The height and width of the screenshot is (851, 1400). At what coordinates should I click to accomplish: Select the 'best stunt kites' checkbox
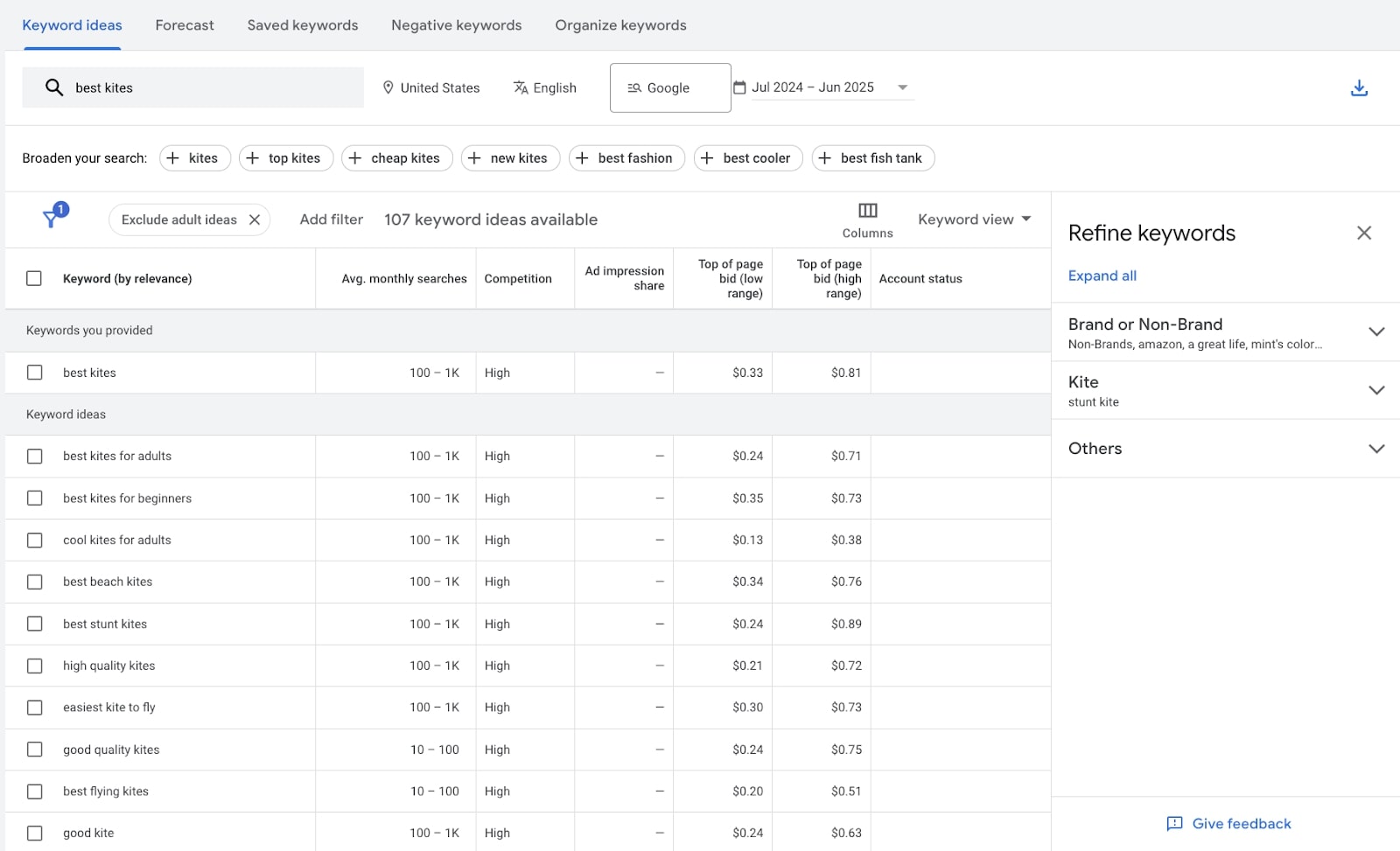click(x=34, y=624)
